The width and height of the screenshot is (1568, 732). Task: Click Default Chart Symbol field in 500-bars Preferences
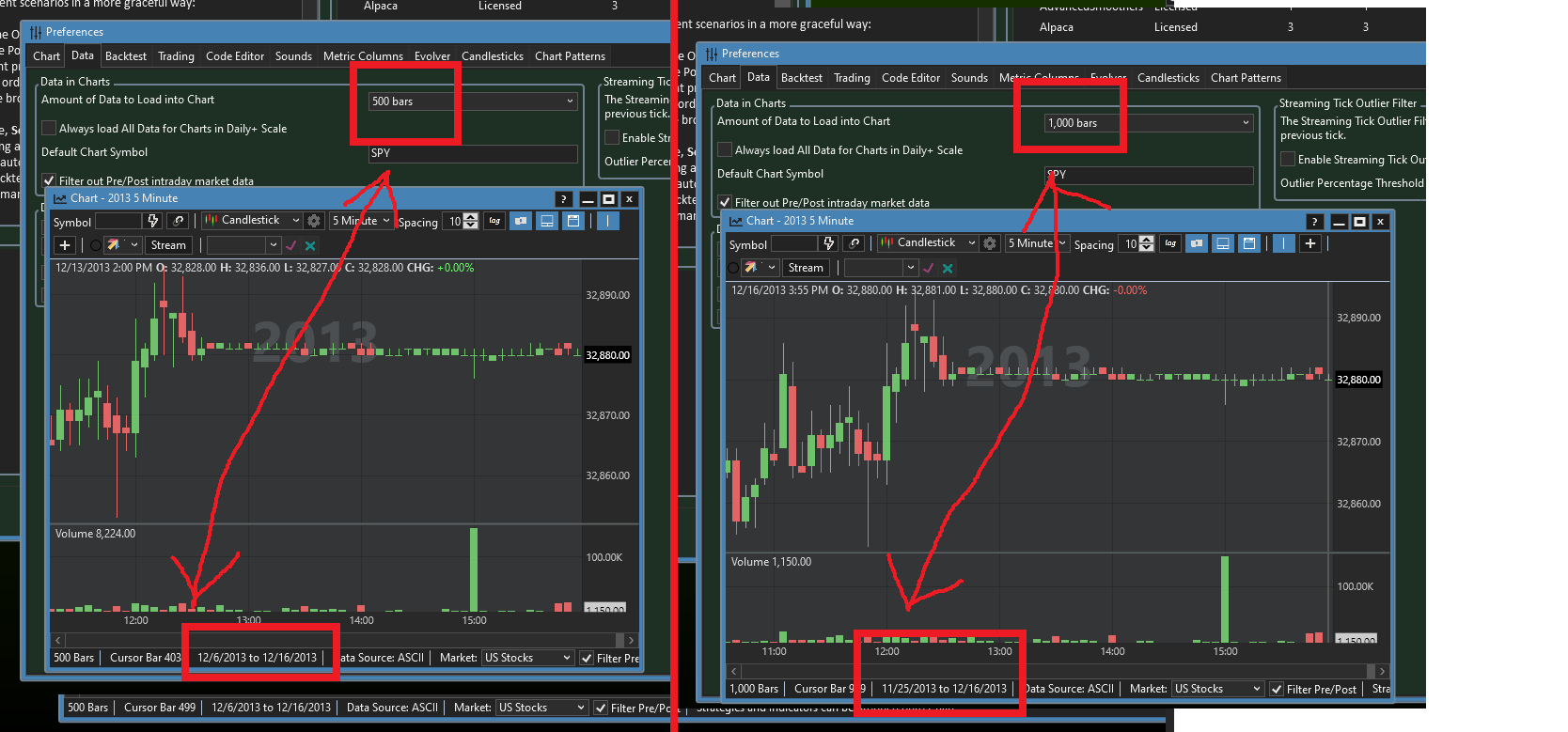(473, 153)
